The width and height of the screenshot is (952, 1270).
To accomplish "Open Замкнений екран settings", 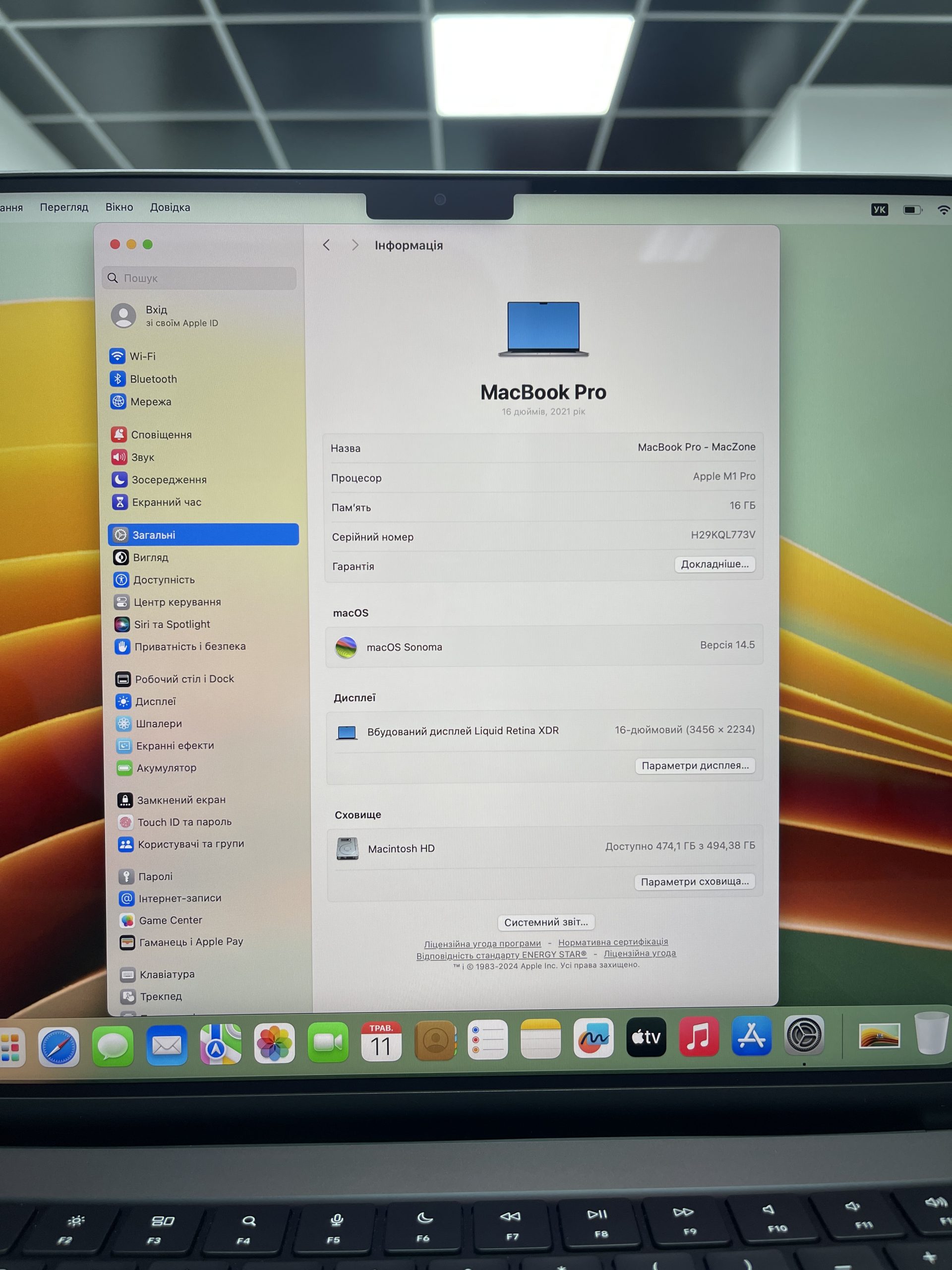I will pos(172,800).
